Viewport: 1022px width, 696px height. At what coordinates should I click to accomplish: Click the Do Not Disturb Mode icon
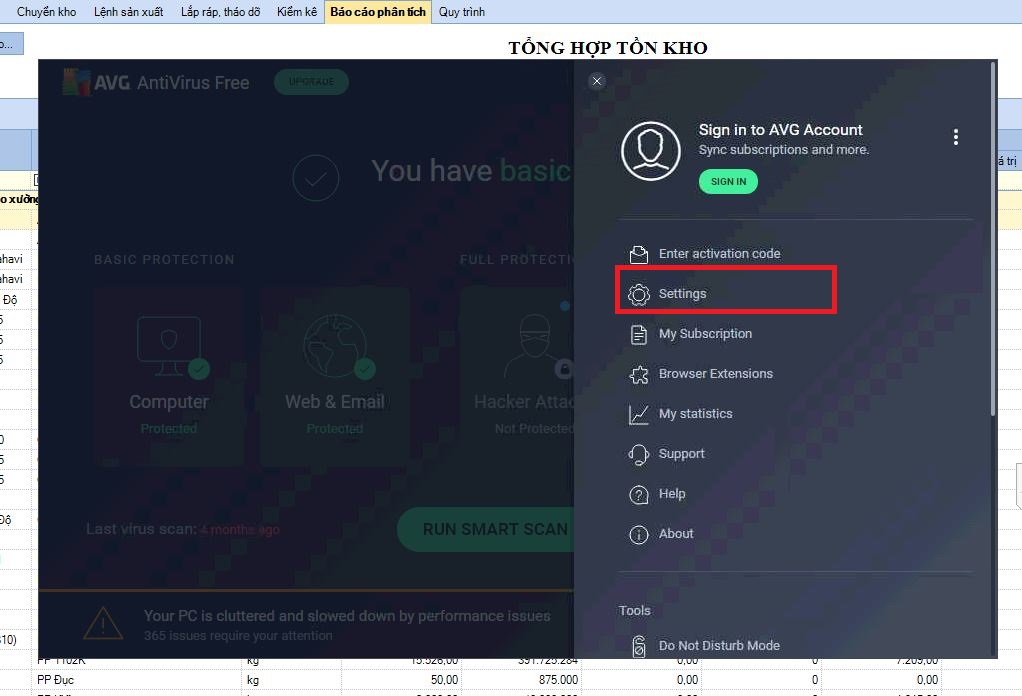click(x=639, y=646)
